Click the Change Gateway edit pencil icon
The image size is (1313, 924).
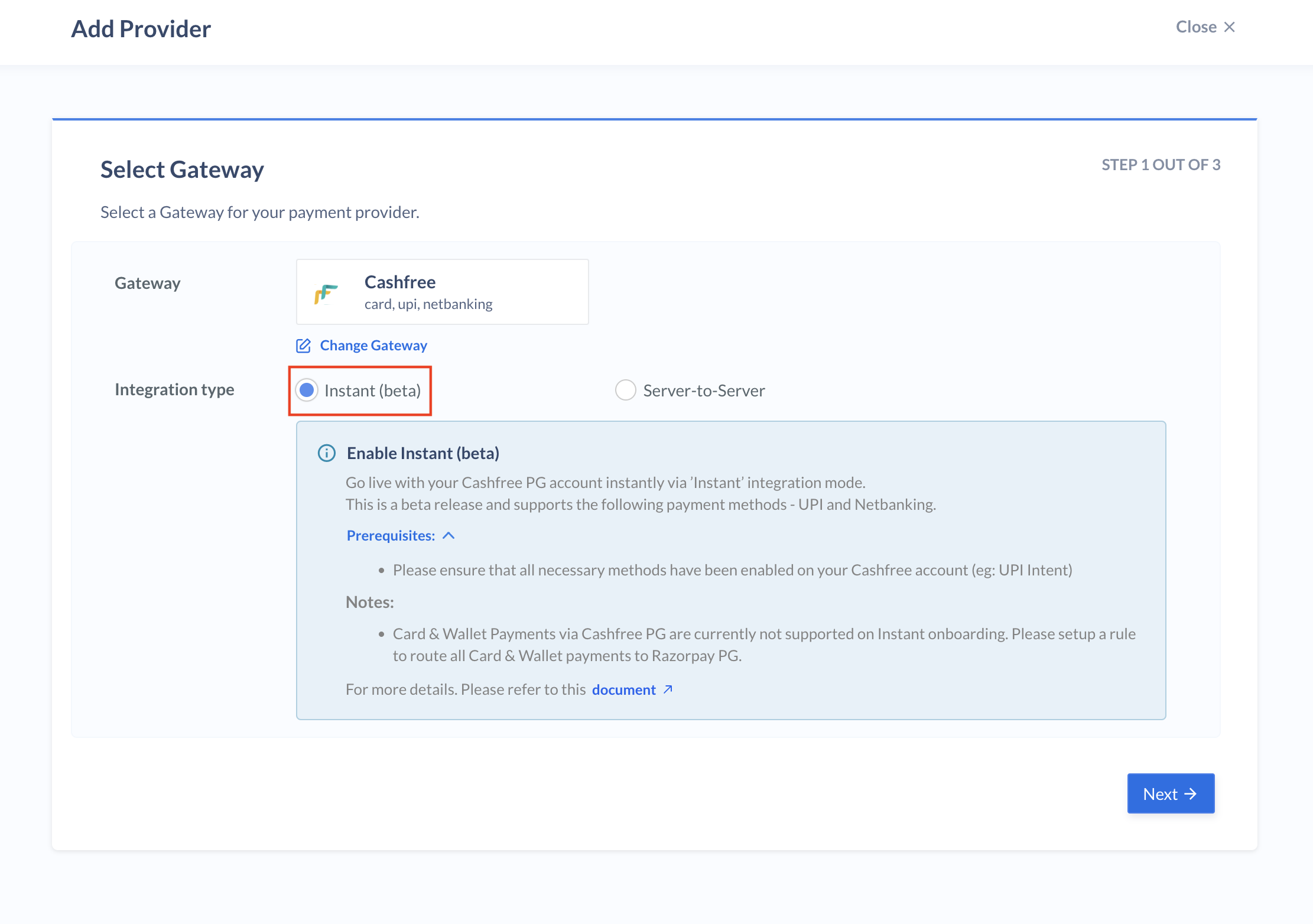[x=303, y=346]
